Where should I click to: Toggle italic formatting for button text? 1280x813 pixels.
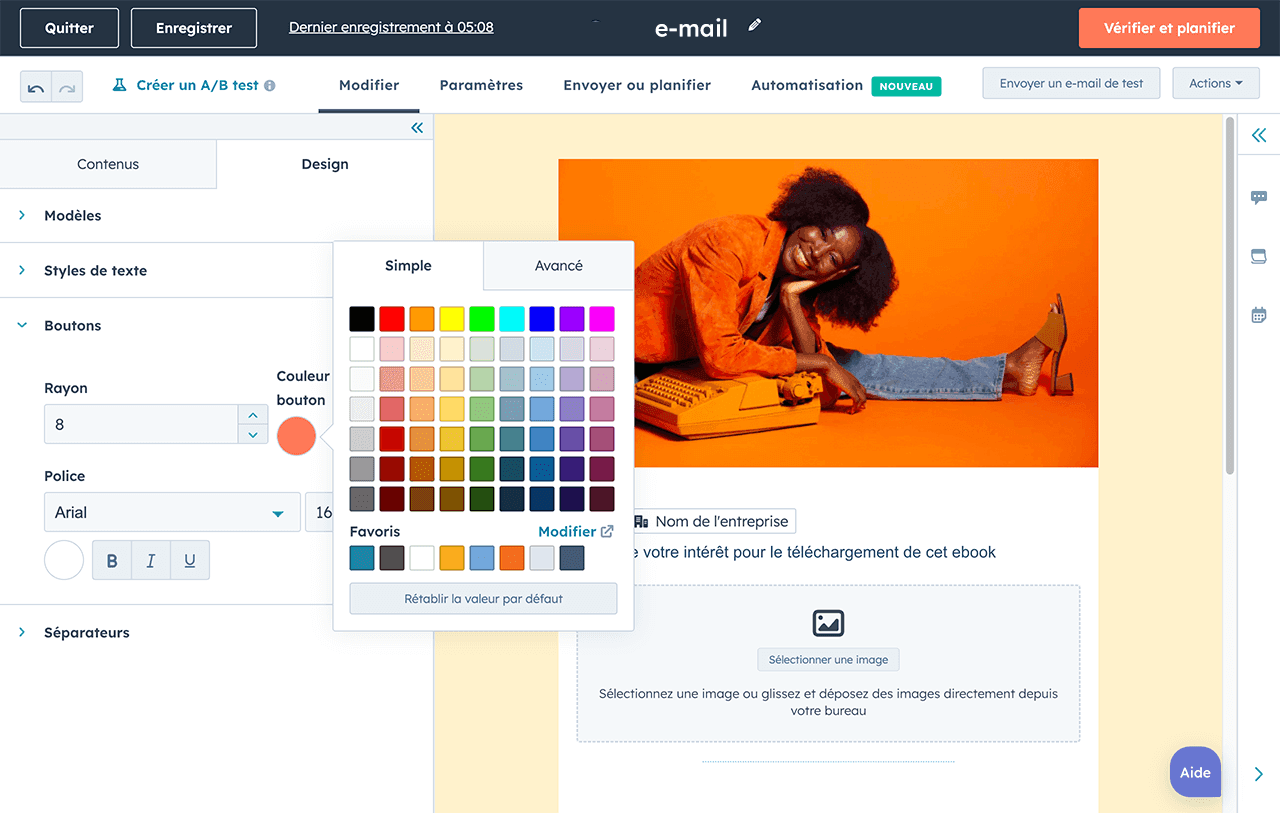pos(150,560)
